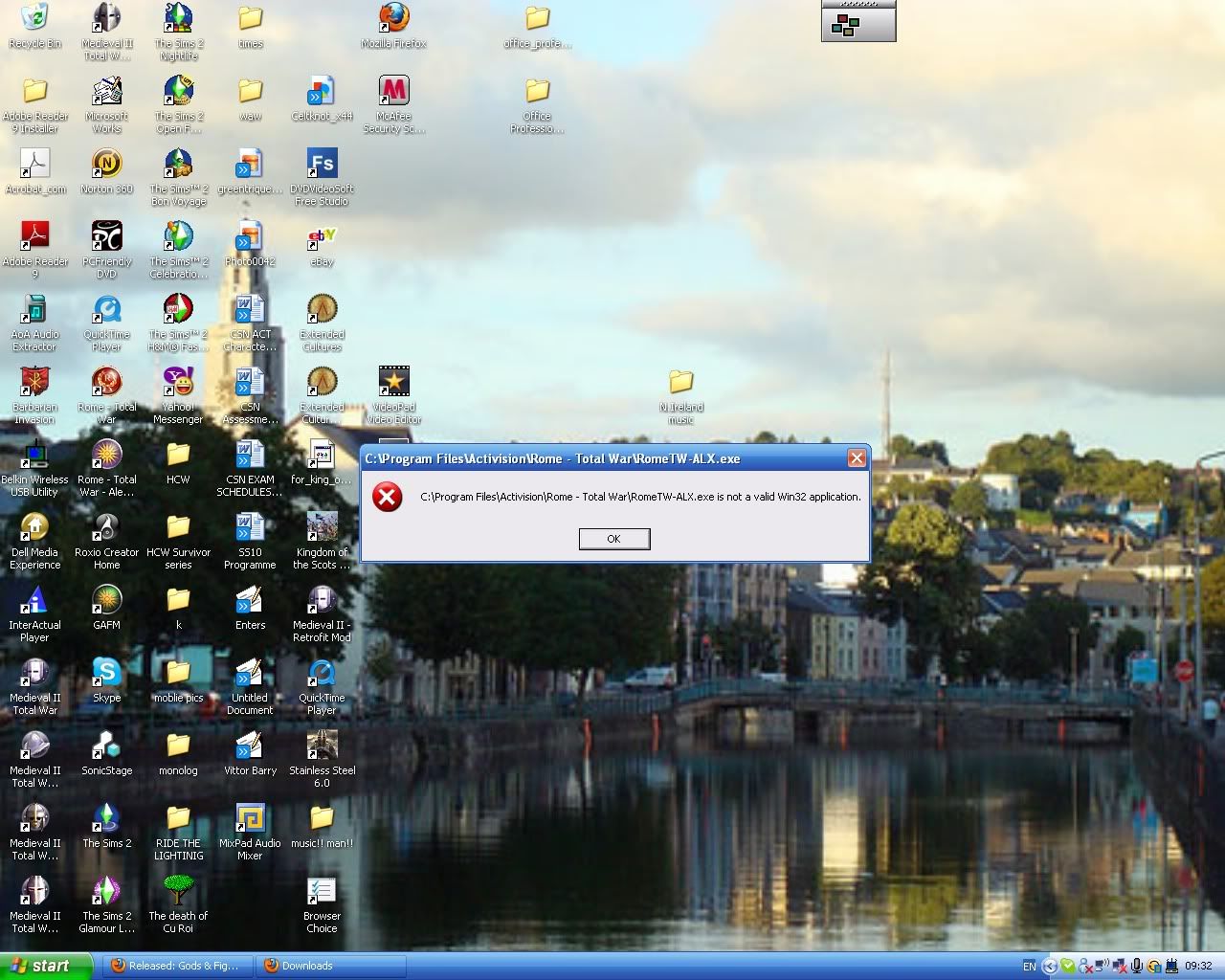Close the RomeTW-ALX.exe error dialog
Image resolution: width=1225 pixels, height=980 pixels.
[857, 458]
